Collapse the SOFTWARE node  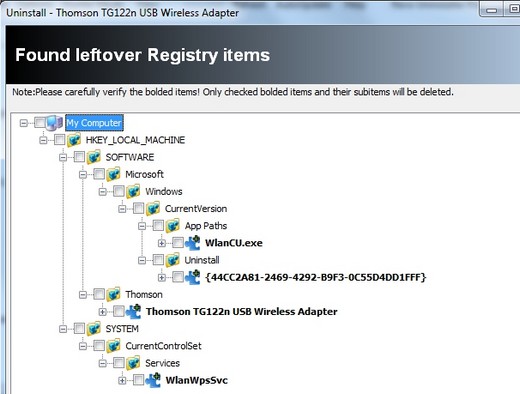click(63, 157)
